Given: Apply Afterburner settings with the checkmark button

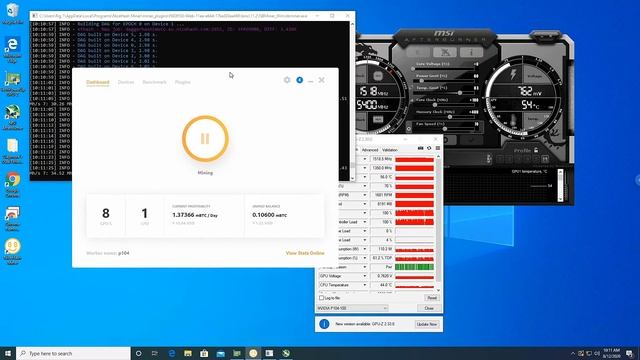Looking at the screenshot, I should 472,140.
